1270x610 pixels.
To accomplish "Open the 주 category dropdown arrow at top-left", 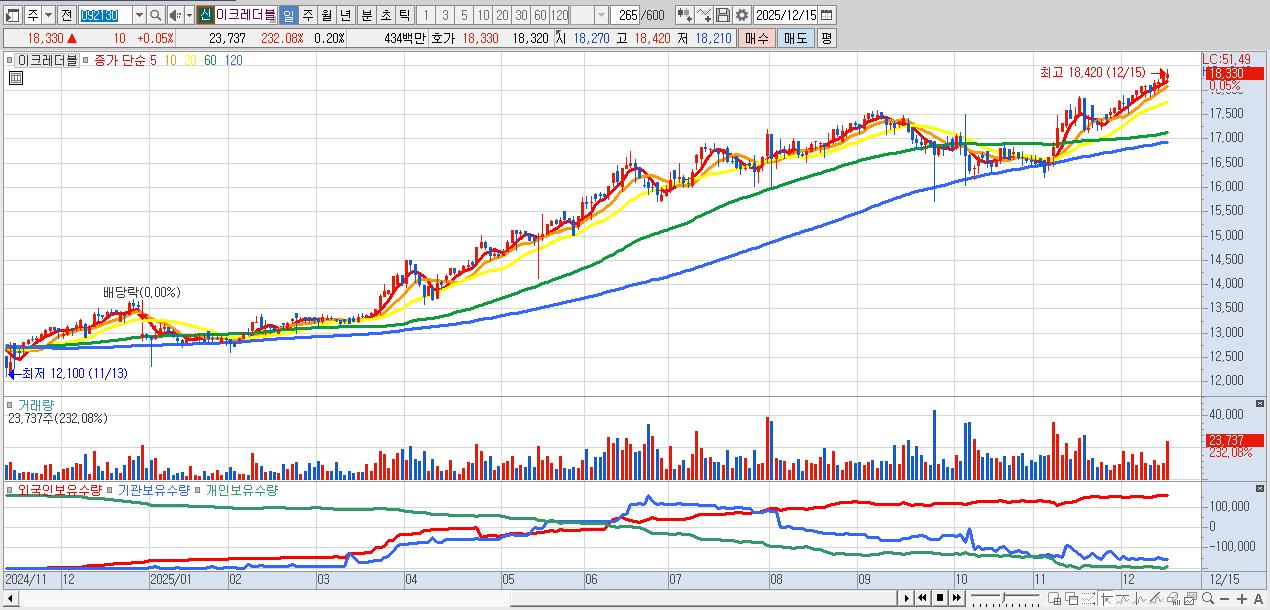I will [x=47, y=15].
